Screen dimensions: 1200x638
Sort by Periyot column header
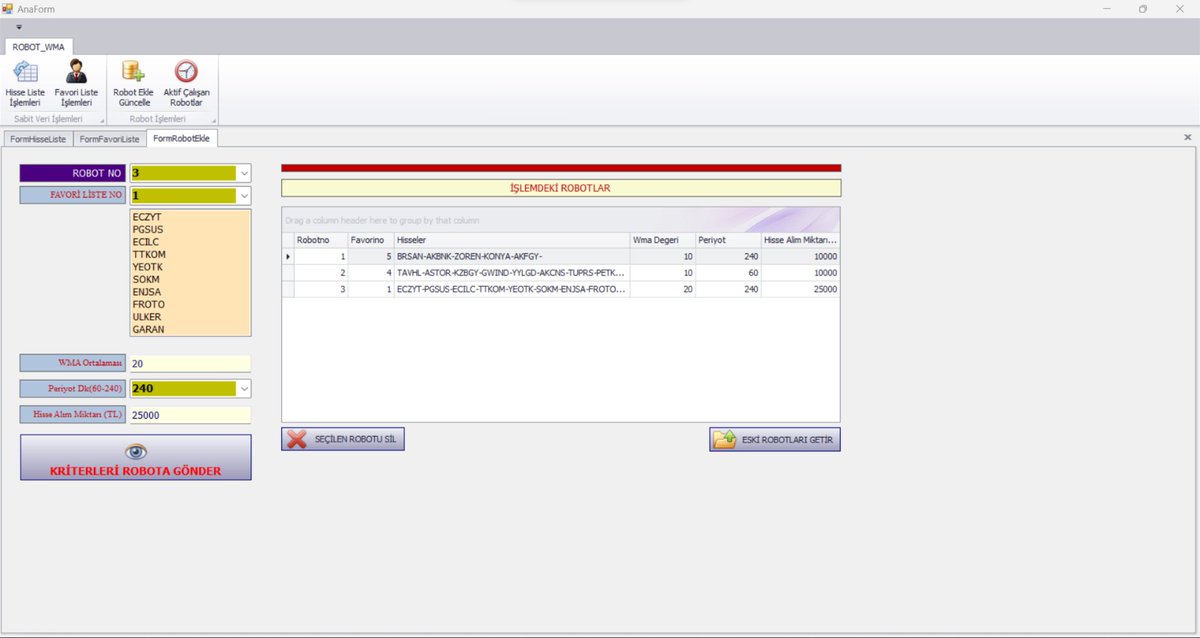(x=728, y=240)
